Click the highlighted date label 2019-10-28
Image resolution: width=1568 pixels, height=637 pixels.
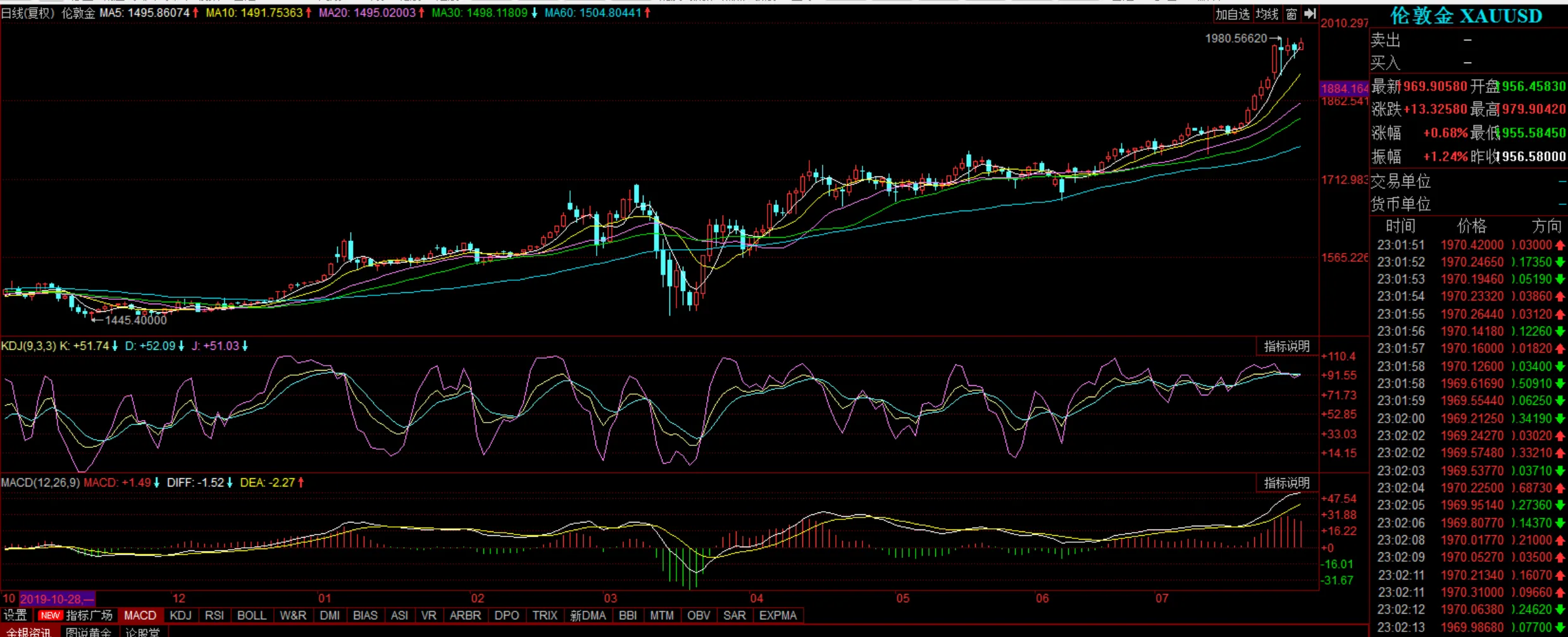57,598
